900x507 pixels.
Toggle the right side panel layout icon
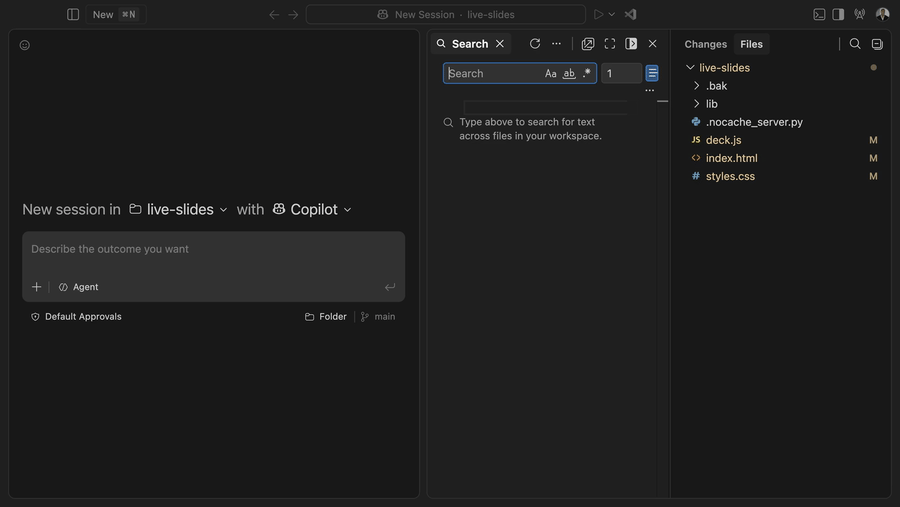click(838, 14)
